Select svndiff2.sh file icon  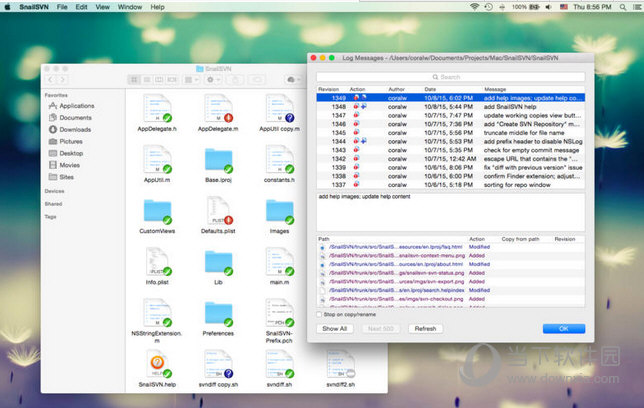341,364
